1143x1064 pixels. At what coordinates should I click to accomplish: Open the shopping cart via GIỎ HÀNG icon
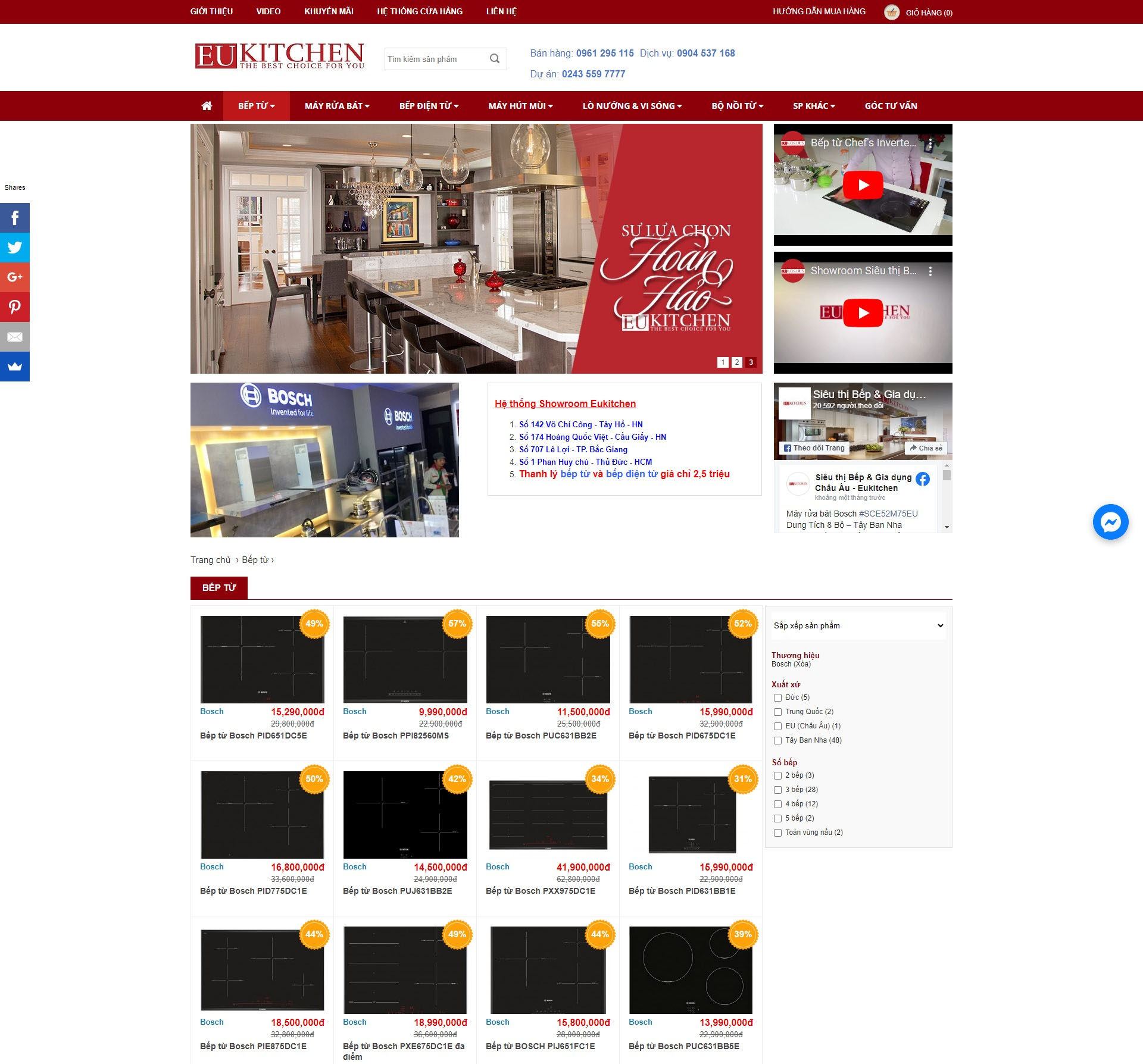(x=892, y=11)
